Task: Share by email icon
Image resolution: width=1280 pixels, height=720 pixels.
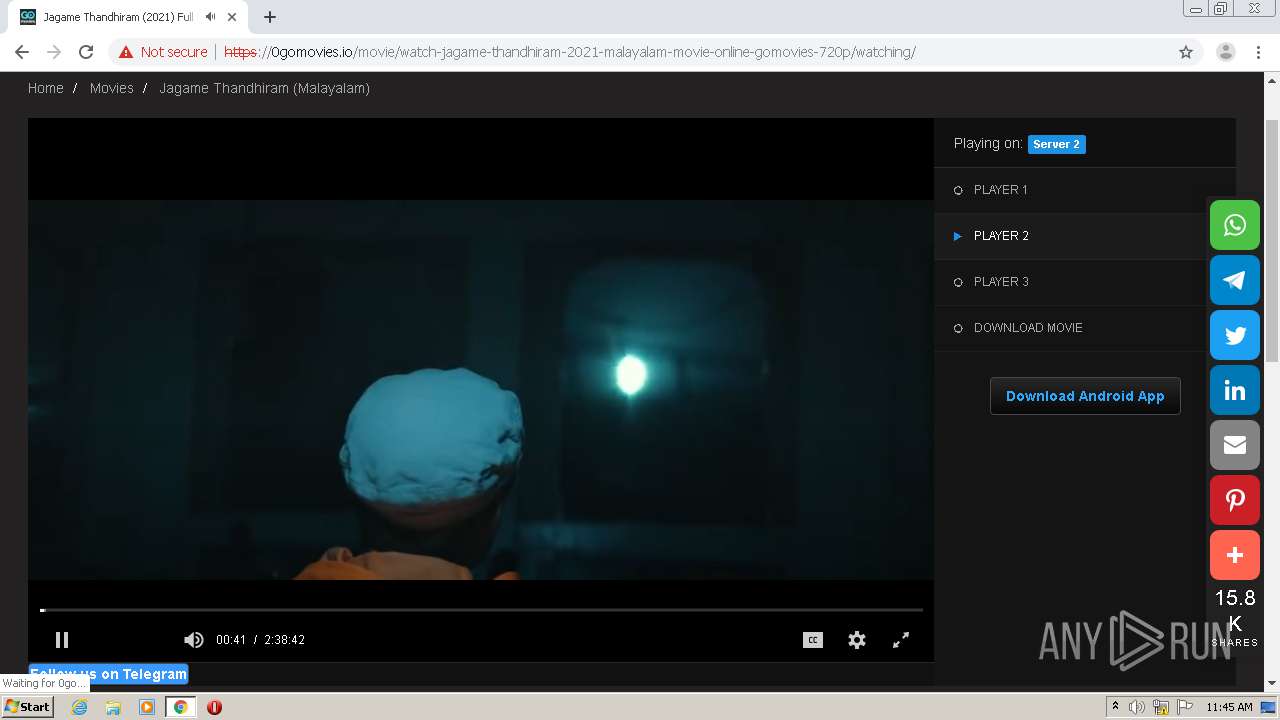Action: point(1235,445)
